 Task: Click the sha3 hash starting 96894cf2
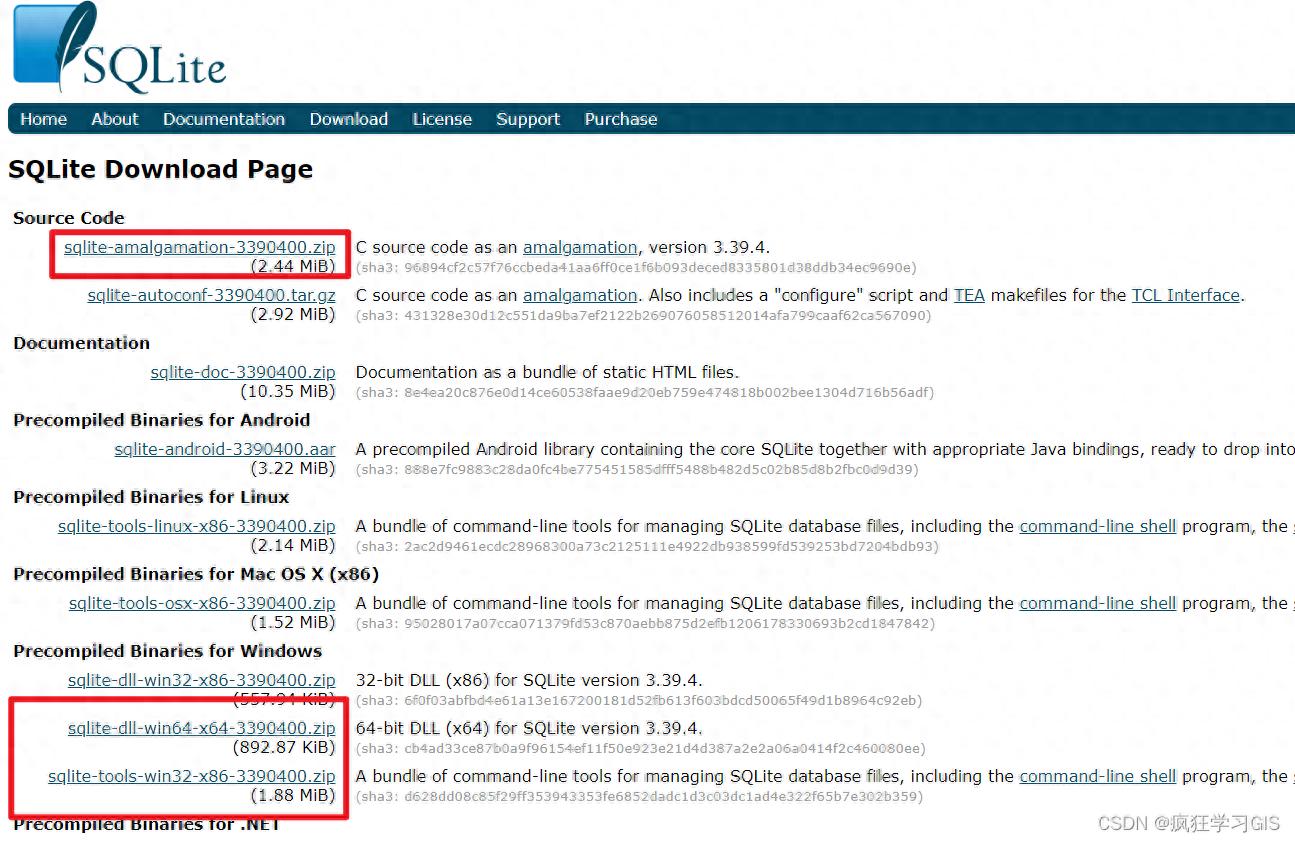(x=636, y=268)
